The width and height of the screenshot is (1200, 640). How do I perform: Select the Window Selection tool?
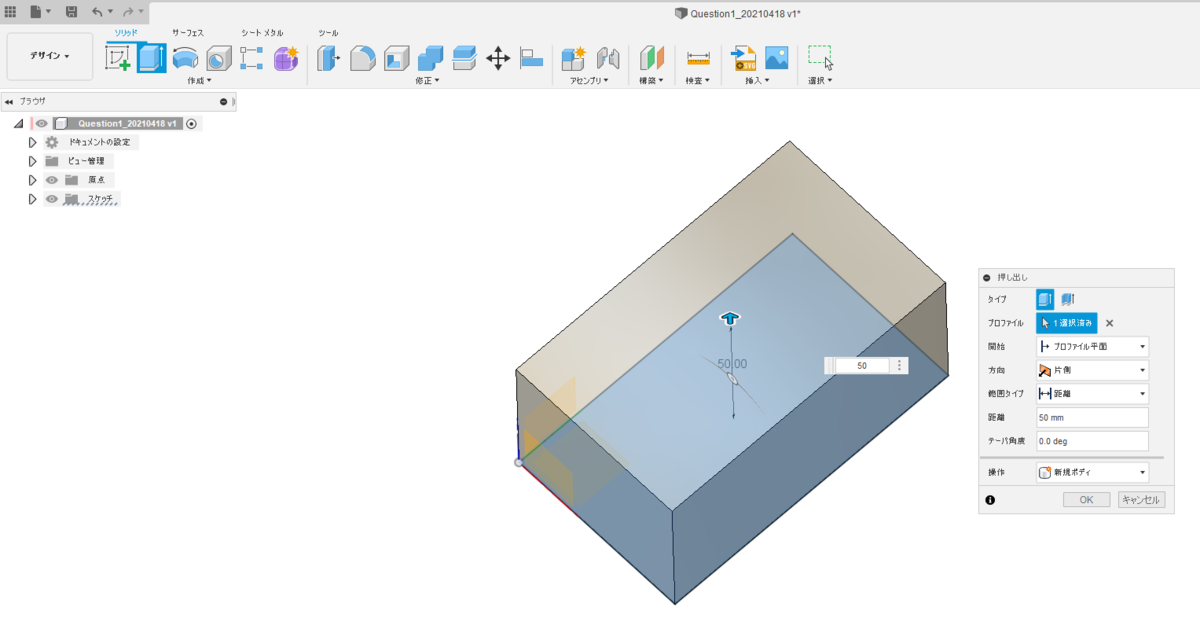(x=821, y=58)
